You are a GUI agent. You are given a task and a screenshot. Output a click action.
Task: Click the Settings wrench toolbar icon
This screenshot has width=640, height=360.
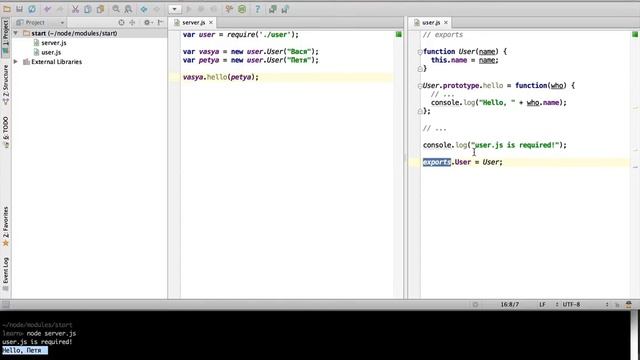[x=229, y=9]
